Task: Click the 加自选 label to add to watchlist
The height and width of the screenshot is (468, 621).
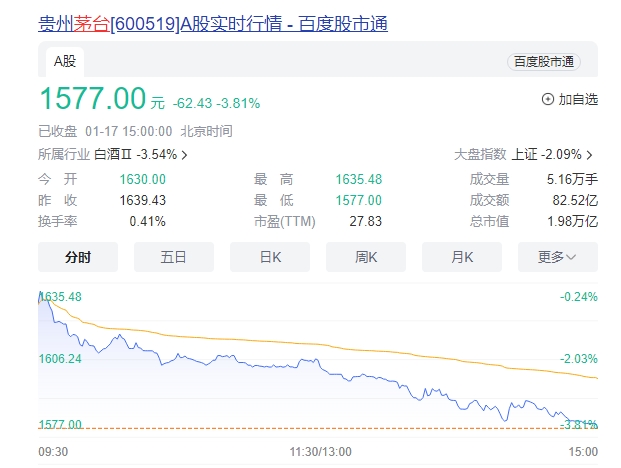Action: [x=578, y=99]
